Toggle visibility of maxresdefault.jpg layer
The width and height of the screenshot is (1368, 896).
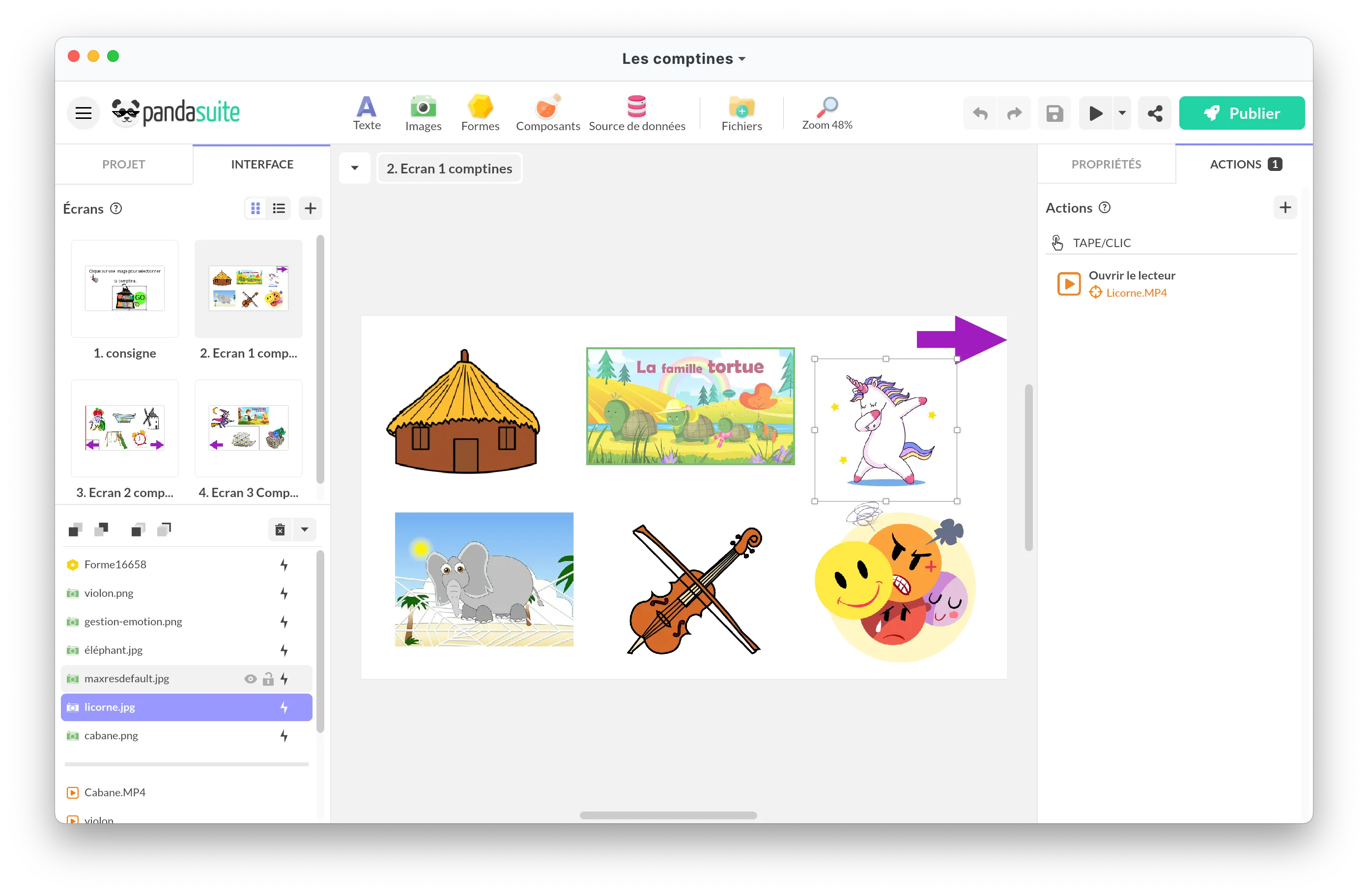pyautogui.click(x=250, y=679)
